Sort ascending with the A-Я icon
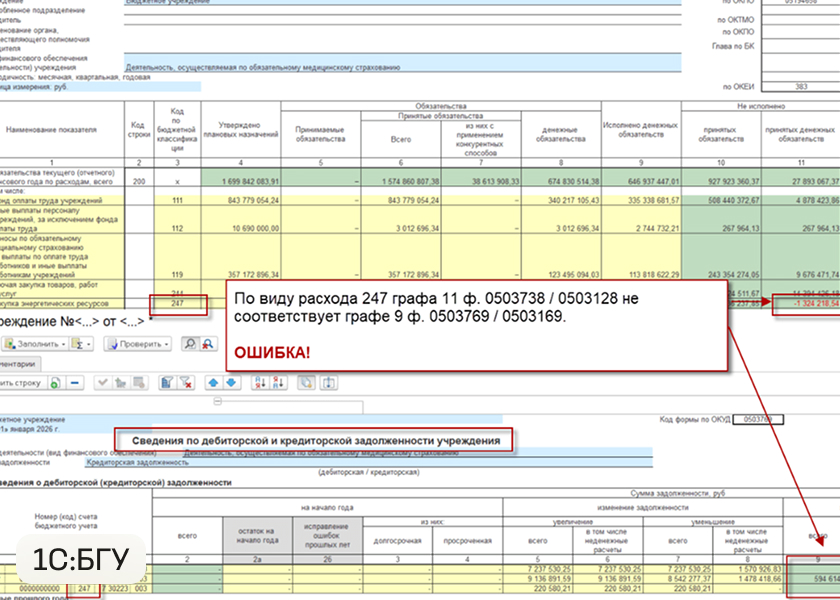The width and height of the screenshot is (840, 600). tap(259, 382)
